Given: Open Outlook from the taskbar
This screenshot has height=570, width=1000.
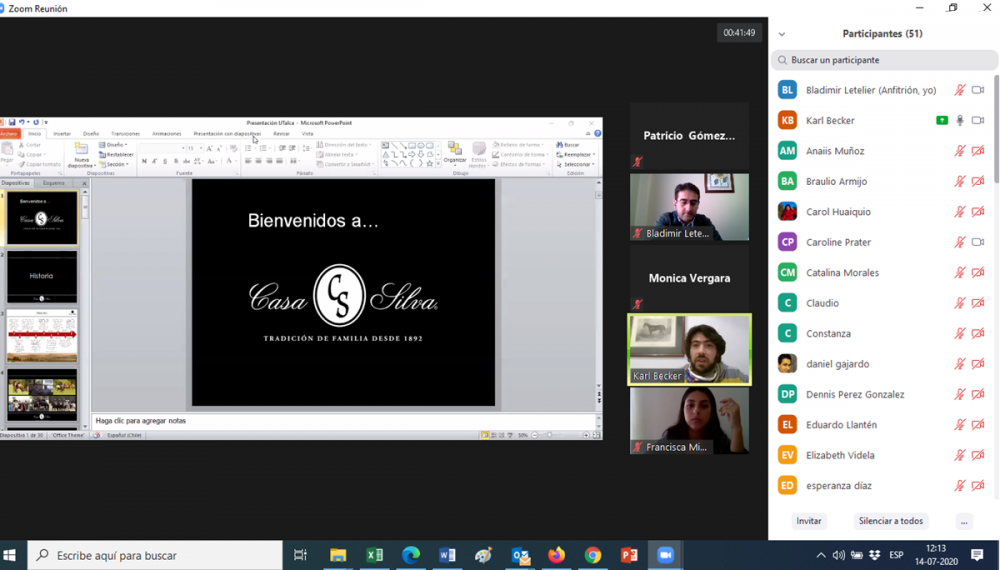Looking at the screenshot, I should pos(520,555).
